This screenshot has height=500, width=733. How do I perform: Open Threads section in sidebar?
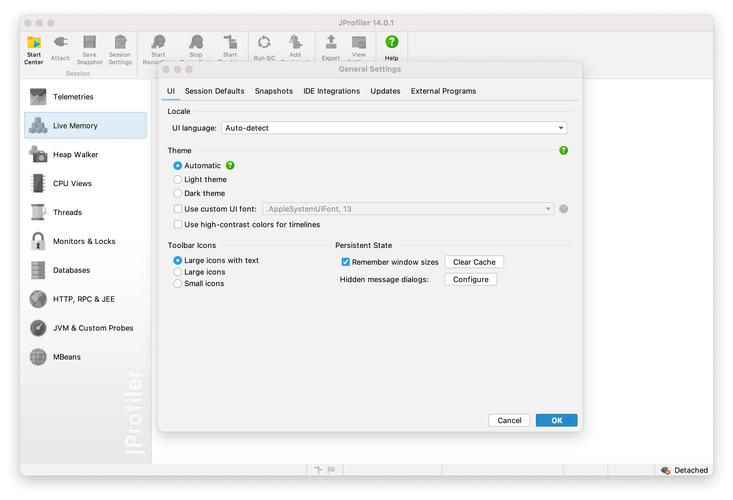tap(86, 213)
